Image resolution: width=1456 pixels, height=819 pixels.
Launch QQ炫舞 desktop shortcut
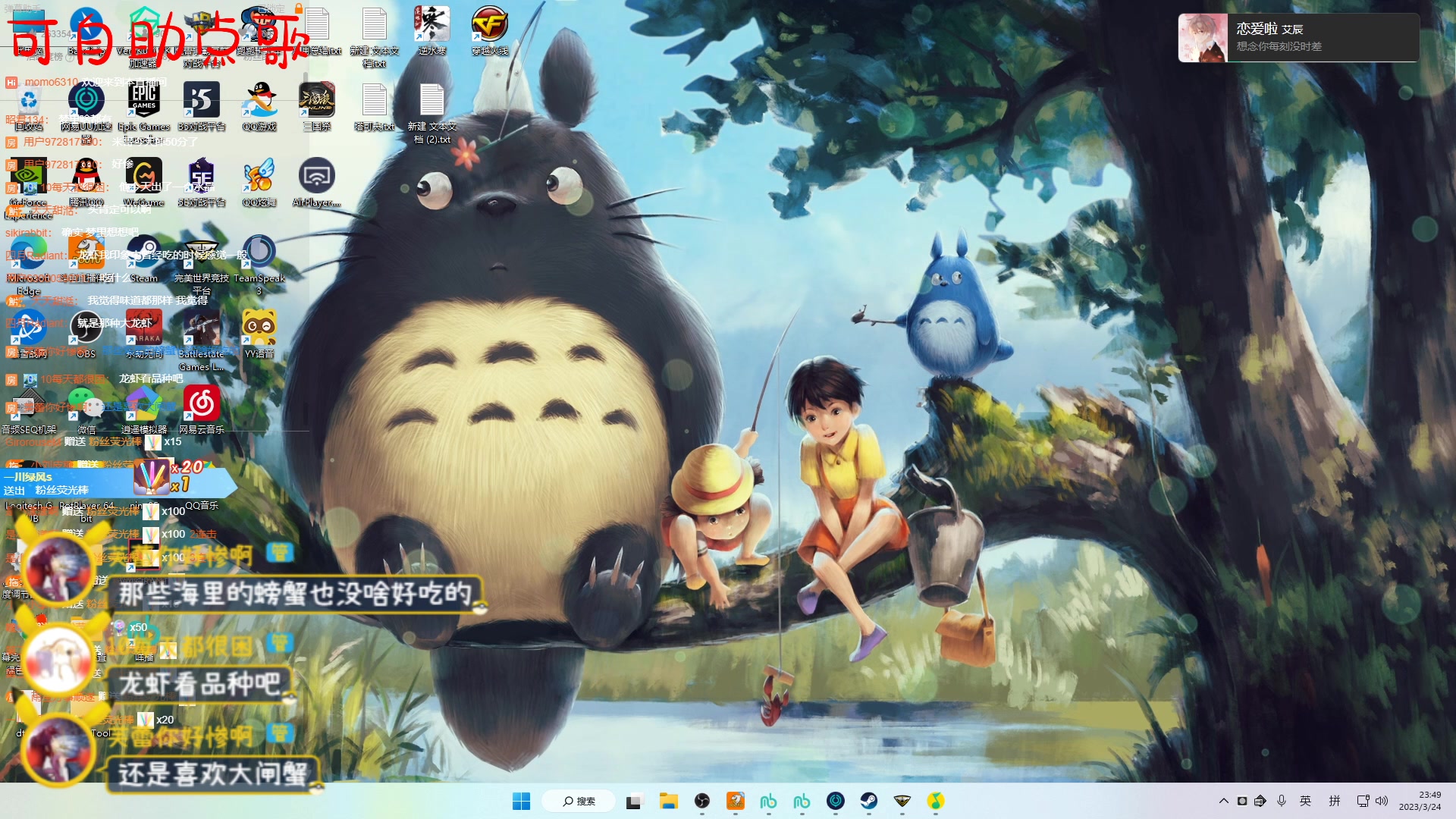tap(259, 182)
